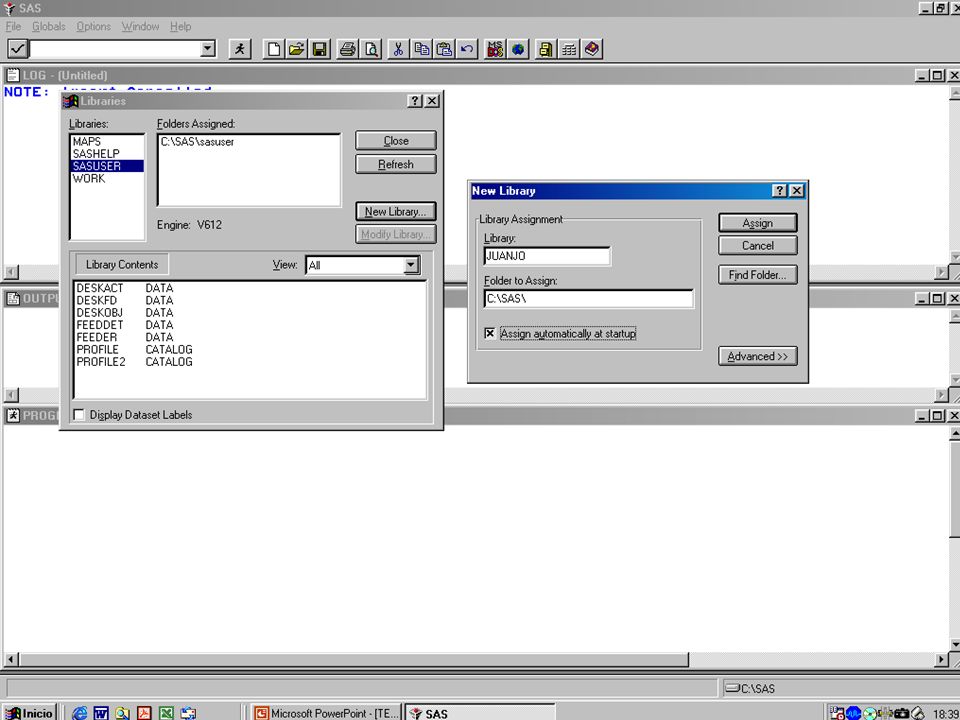
Task: Click the Inicio start button
Action: pos(29,713)
